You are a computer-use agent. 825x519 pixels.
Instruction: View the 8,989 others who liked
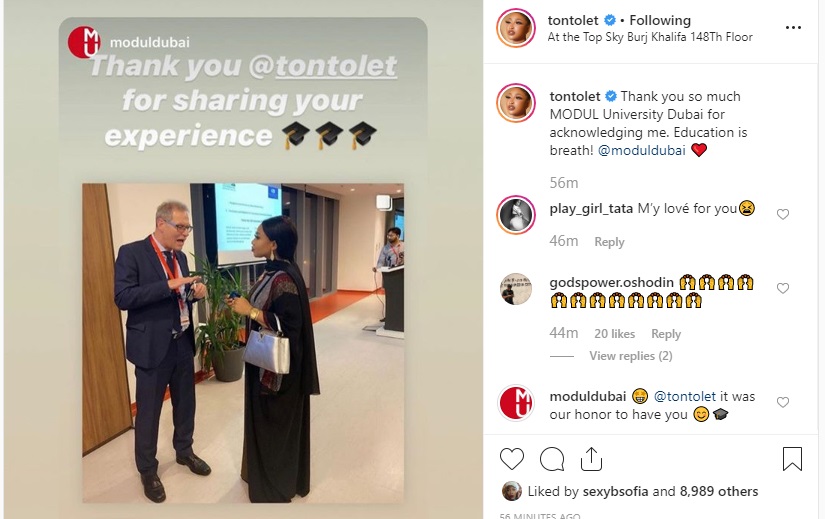tap(719, 491)
